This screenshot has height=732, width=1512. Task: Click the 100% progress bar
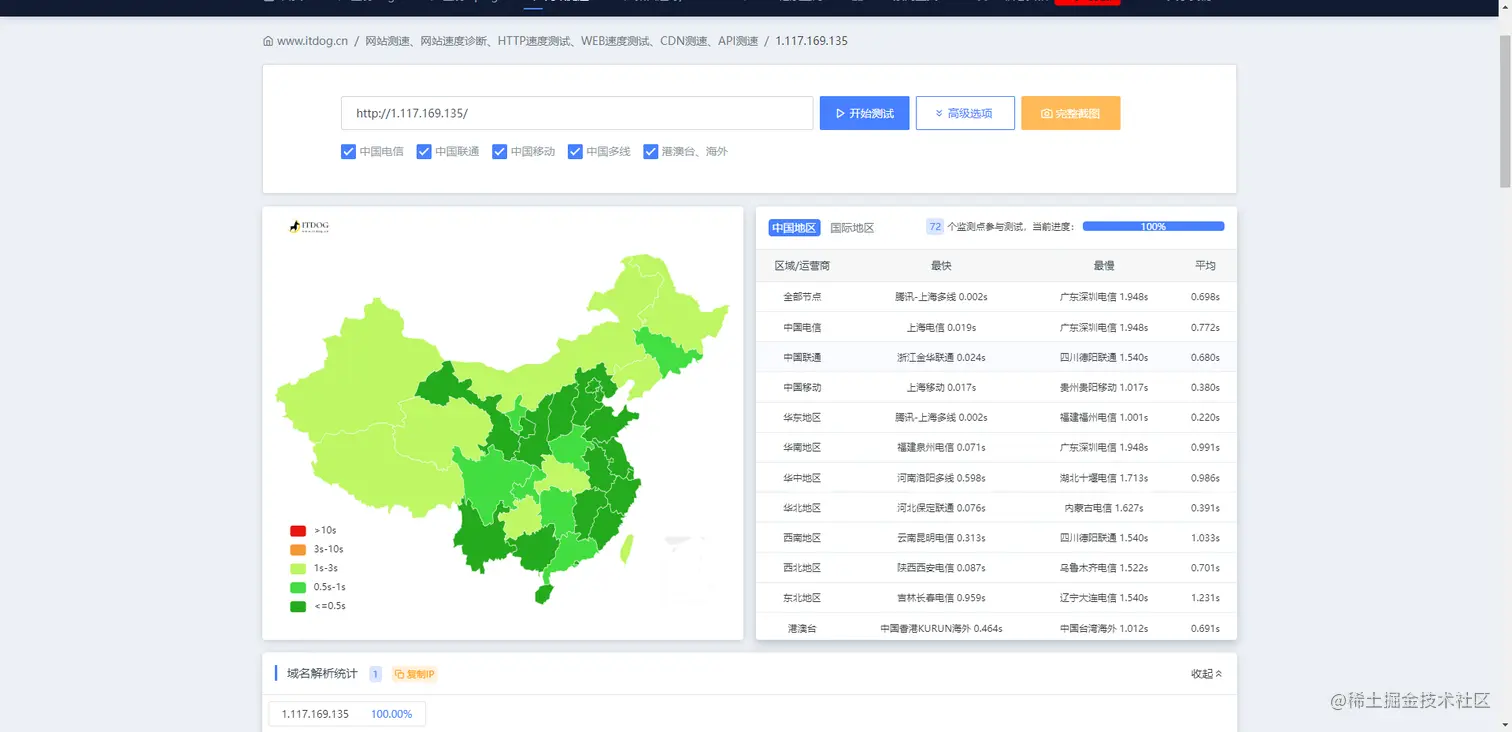coord(1153,227)
